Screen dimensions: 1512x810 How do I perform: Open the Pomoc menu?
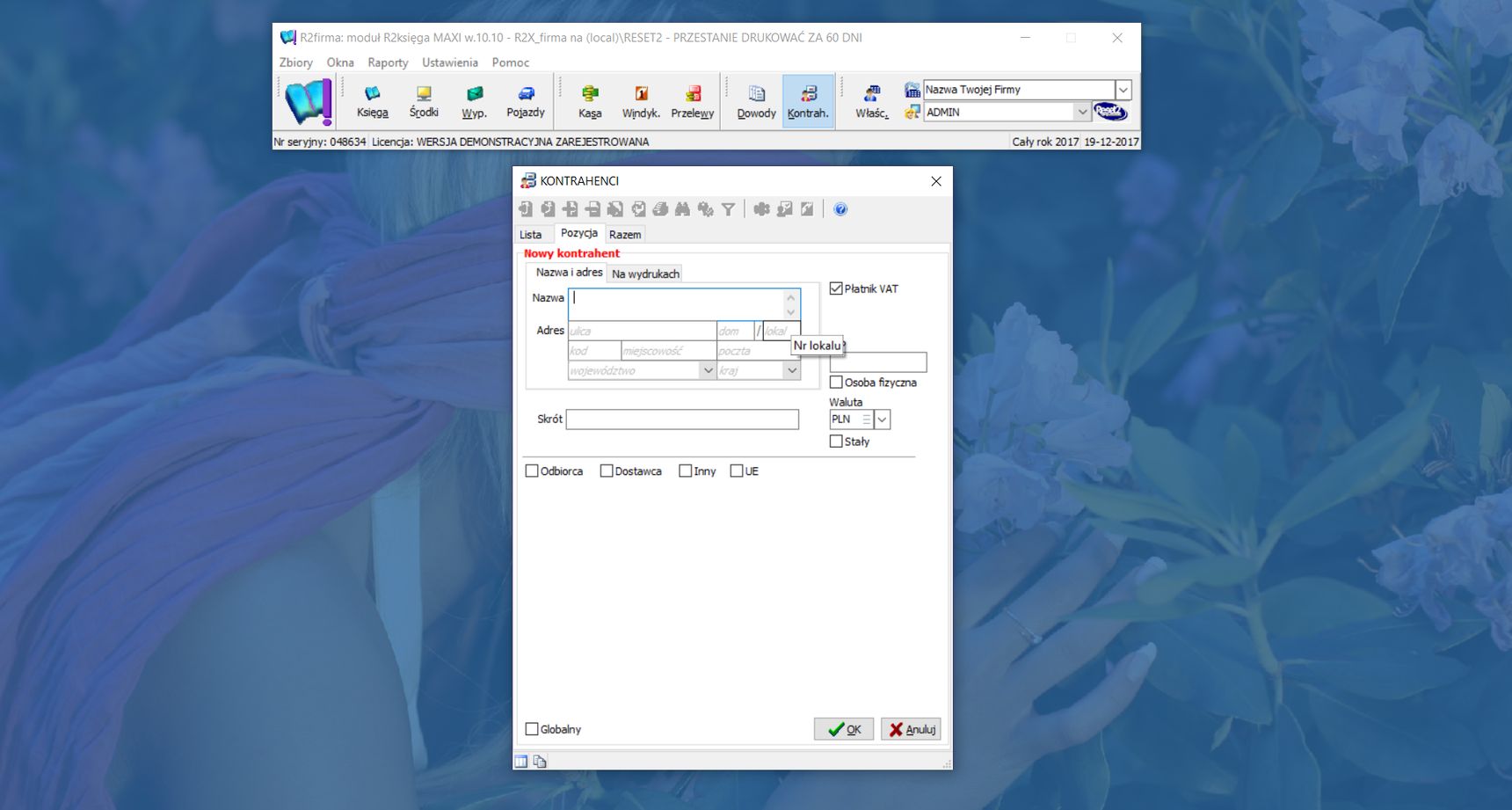511,62
